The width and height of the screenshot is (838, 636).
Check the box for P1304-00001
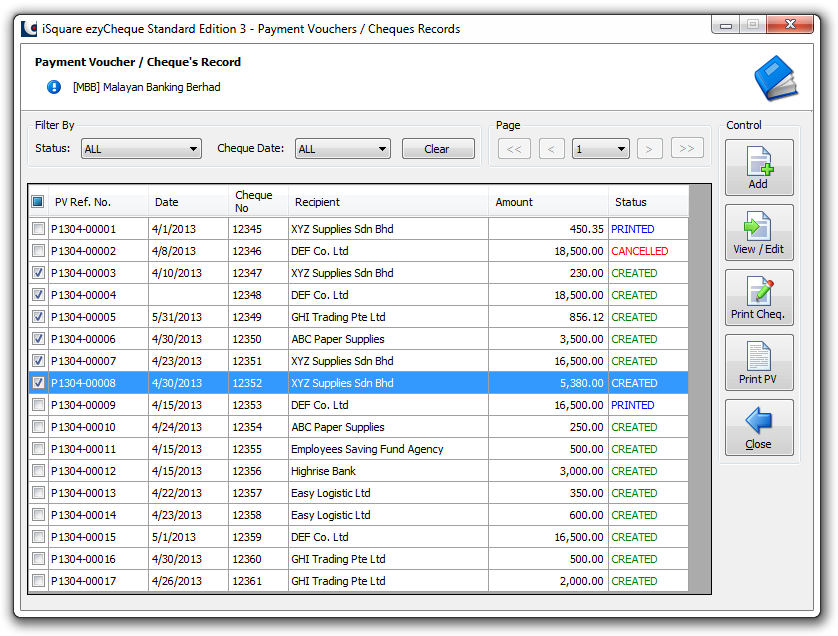coord(38,229)
